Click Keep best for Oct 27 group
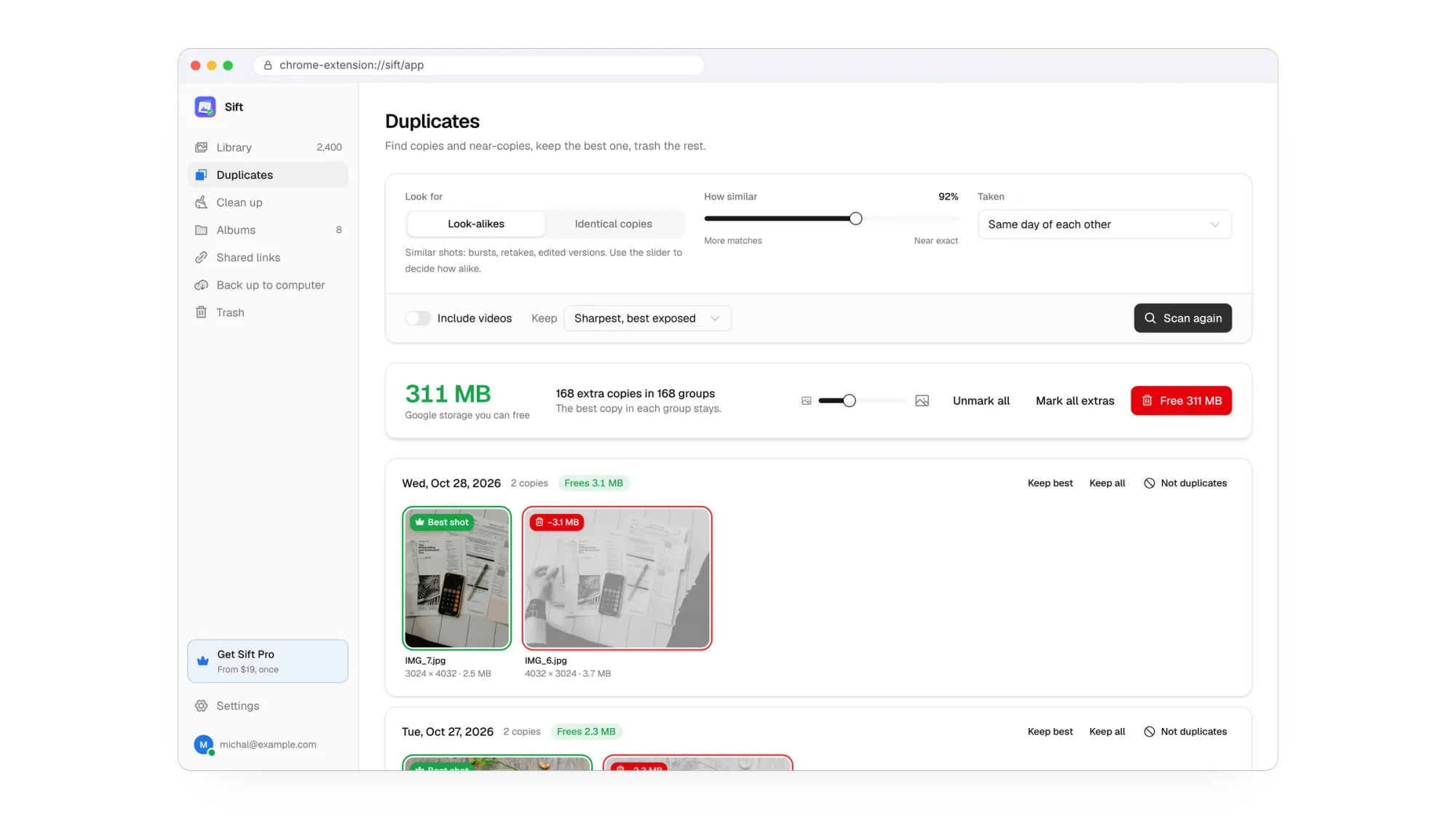 1050,732
